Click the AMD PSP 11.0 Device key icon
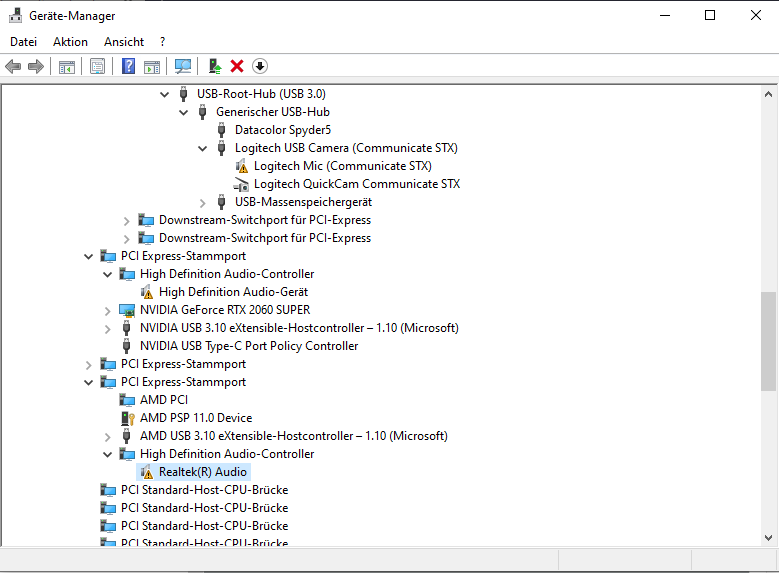Viewport: 779px width, 573px height. click(128, 418)
